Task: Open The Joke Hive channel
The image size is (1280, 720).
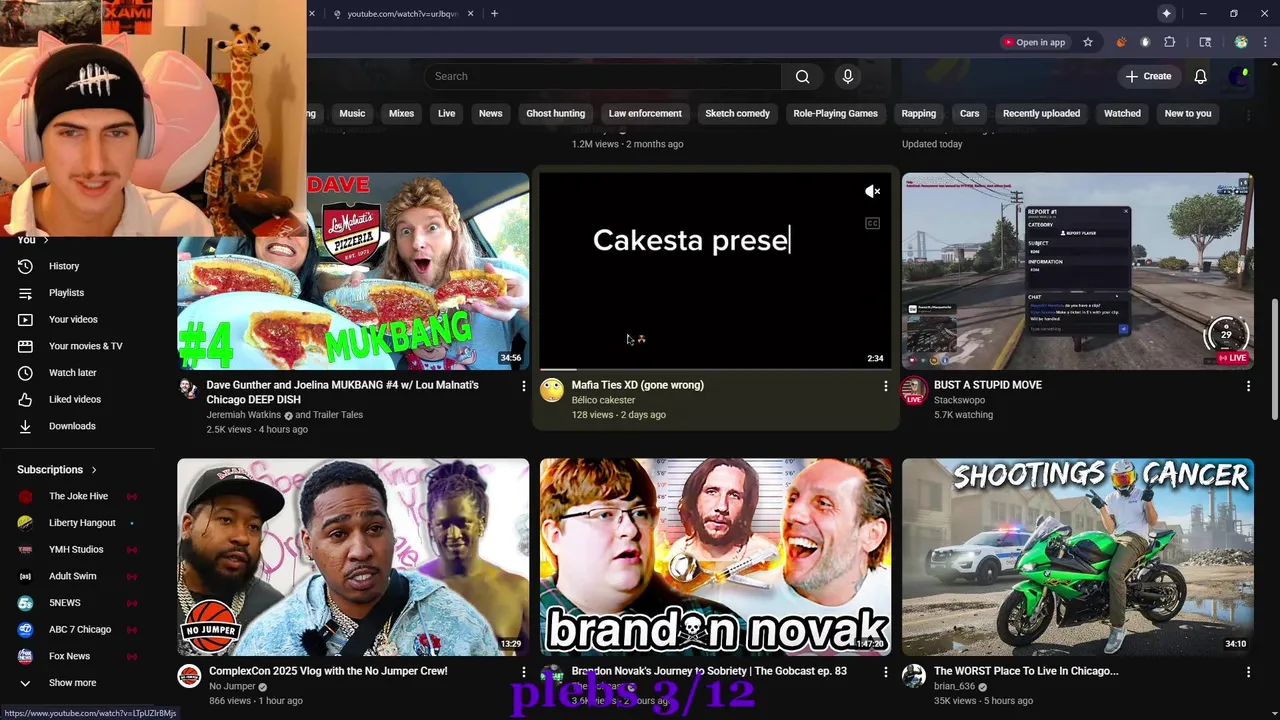Action: (78, 496)
